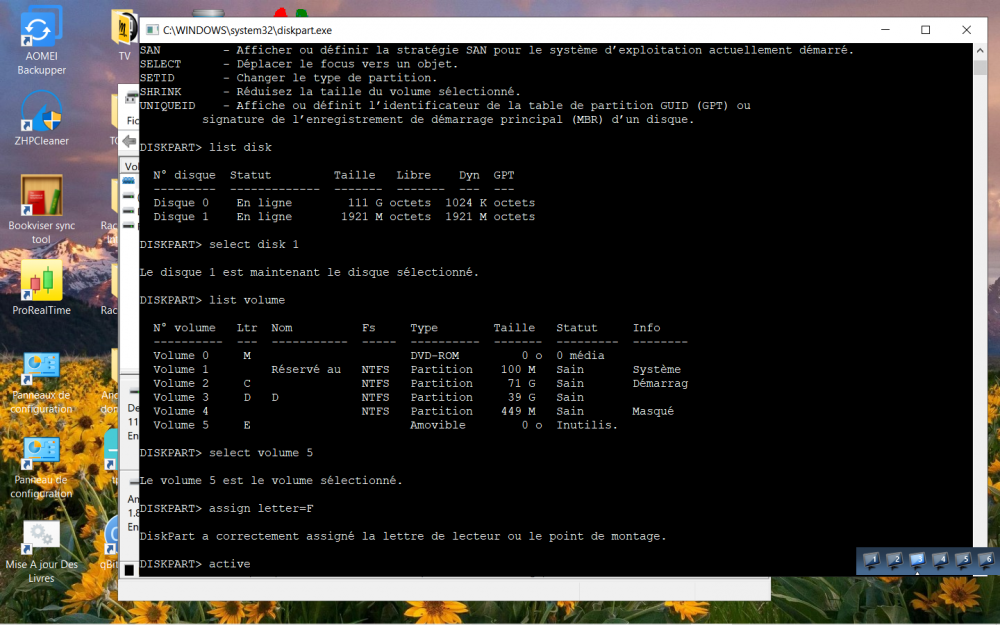
Task: Open the Bookviser sync tool shortcut
Action: 41,209
